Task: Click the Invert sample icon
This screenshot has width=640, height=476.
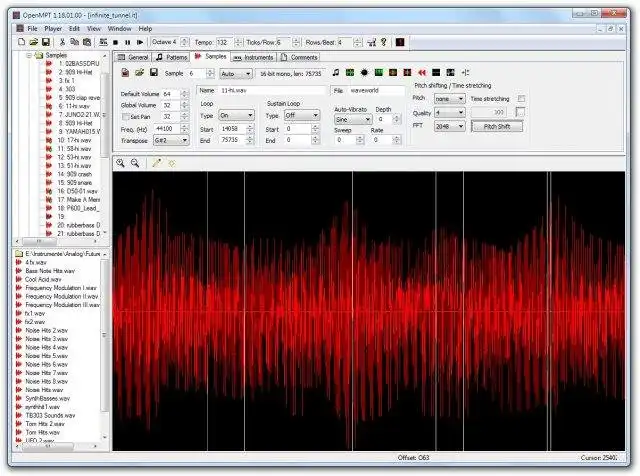Action: [450, 73]
